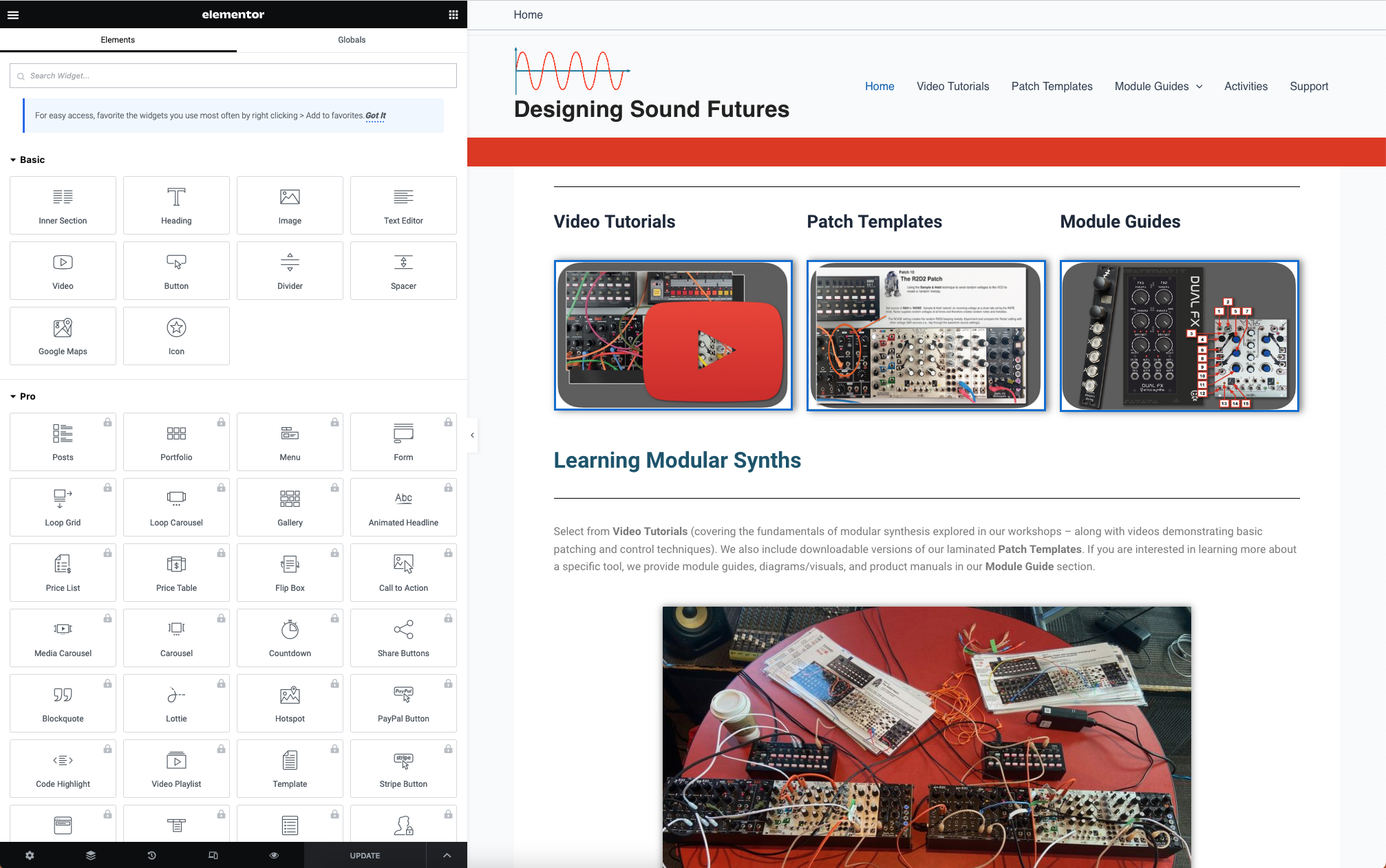Click the Module Guides thumbnail image
This screenshot has width=1386, height=868.
coord(1180,336)
